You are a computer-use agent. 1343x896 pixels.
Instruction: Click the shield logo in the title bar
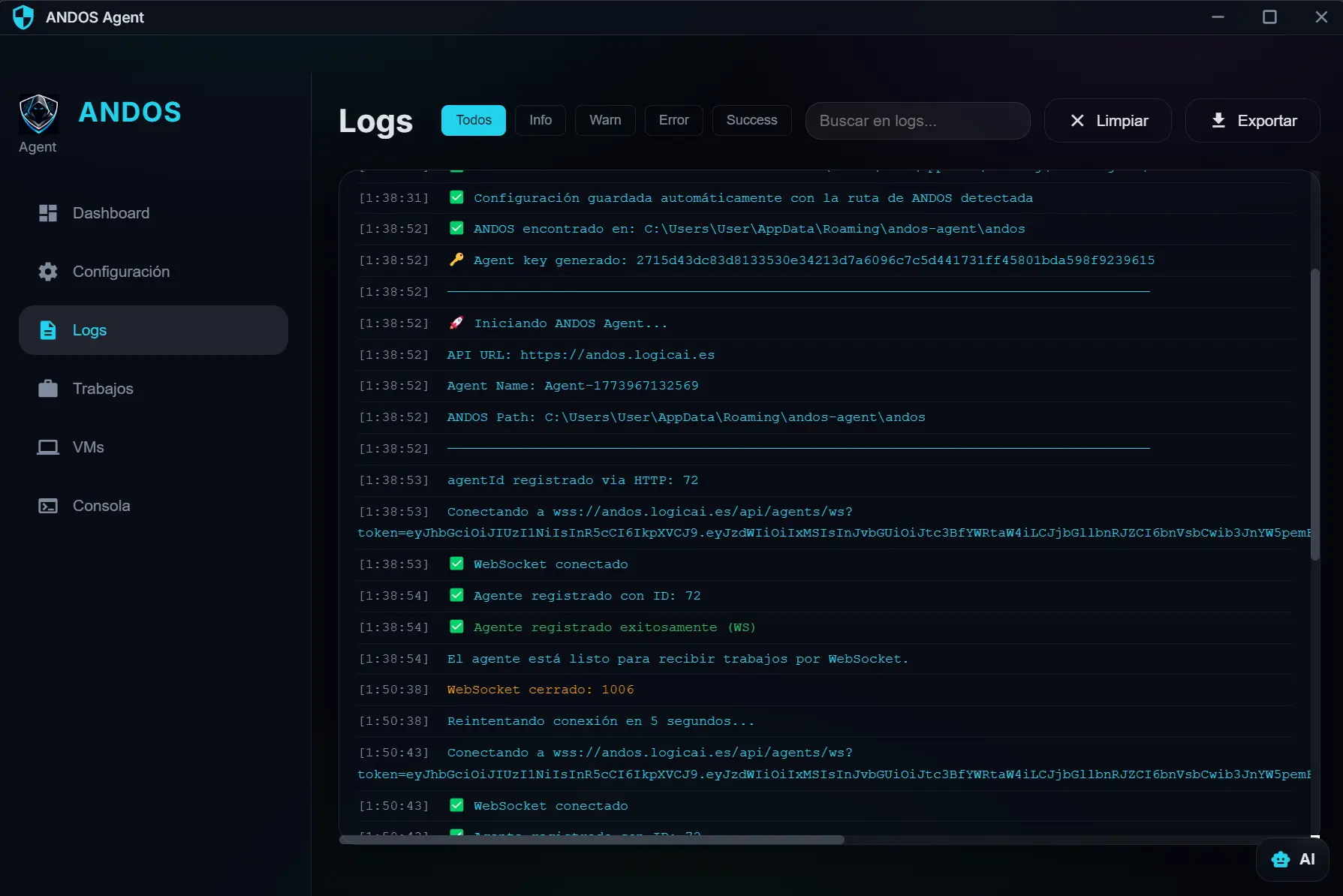(x=23, y=17)
